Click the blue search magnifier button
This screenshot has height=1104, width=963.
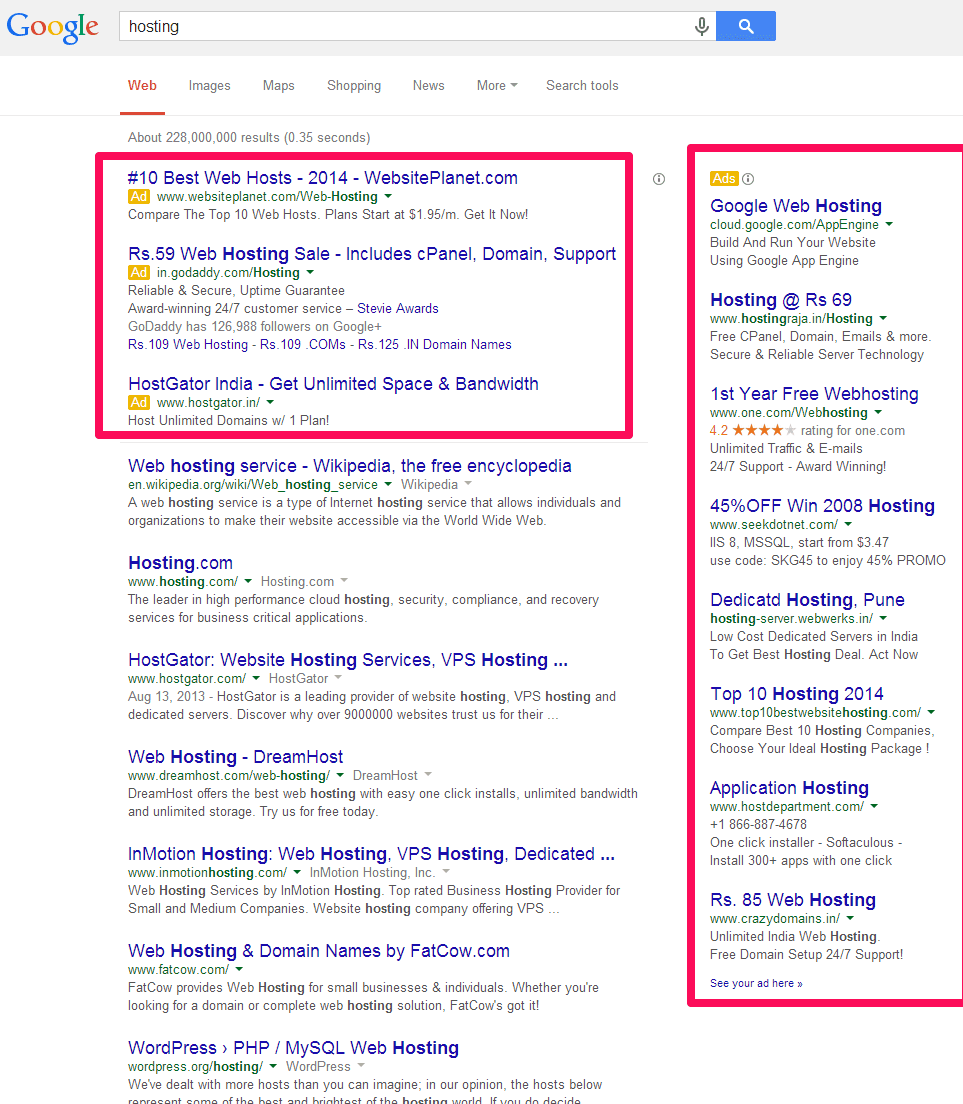pos(745,26)
